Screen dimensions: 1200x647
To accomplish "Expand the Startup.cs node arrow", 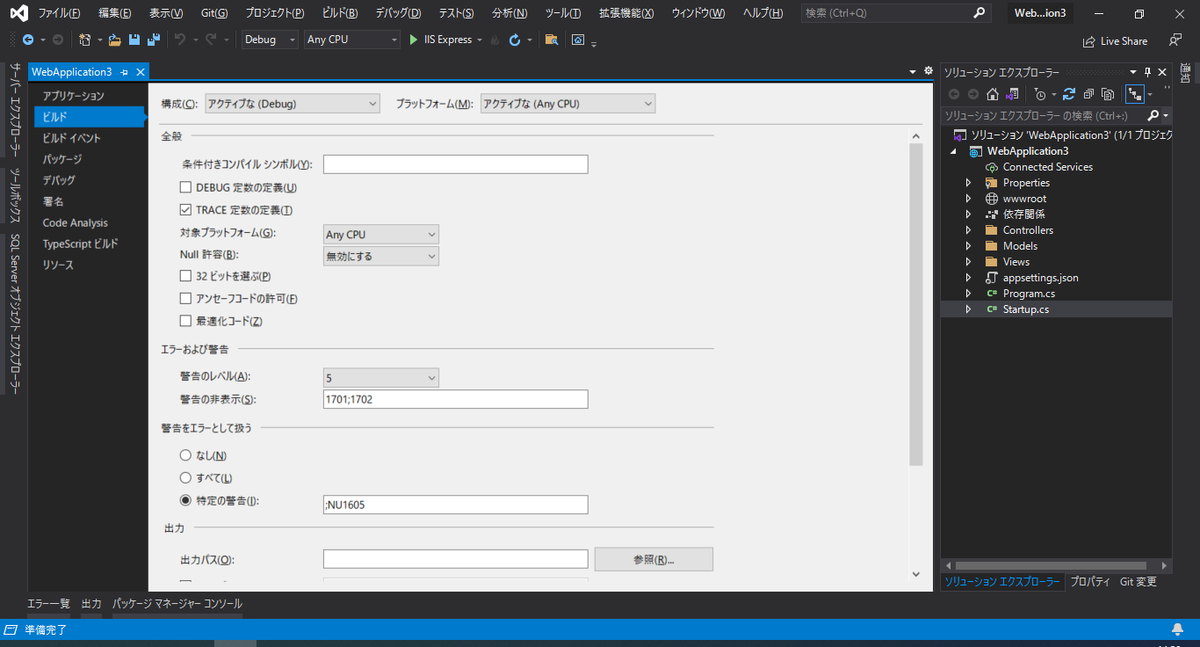I will (x=968, y=310).
